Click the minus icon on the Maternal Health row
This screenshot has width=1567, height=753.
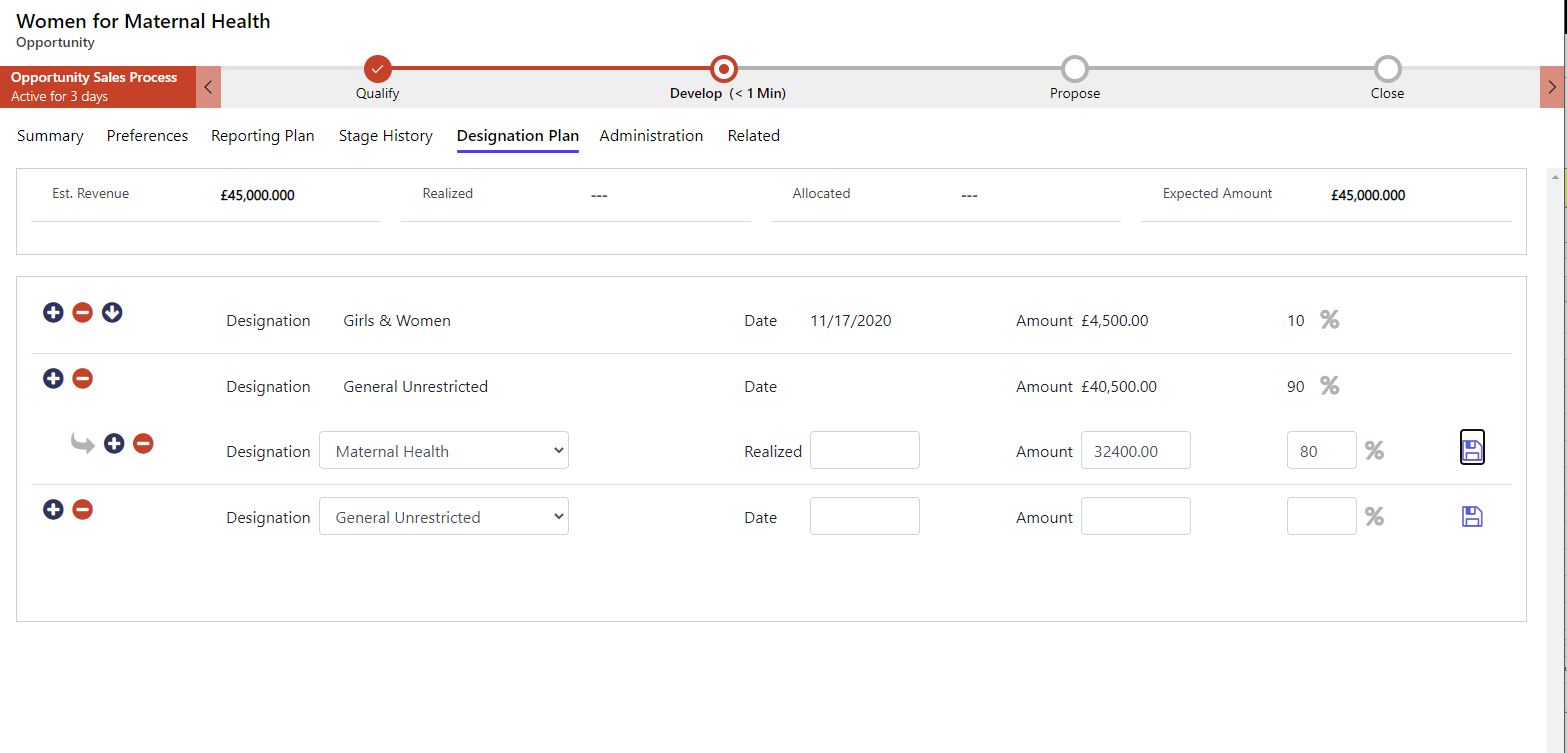coord(143,443)
